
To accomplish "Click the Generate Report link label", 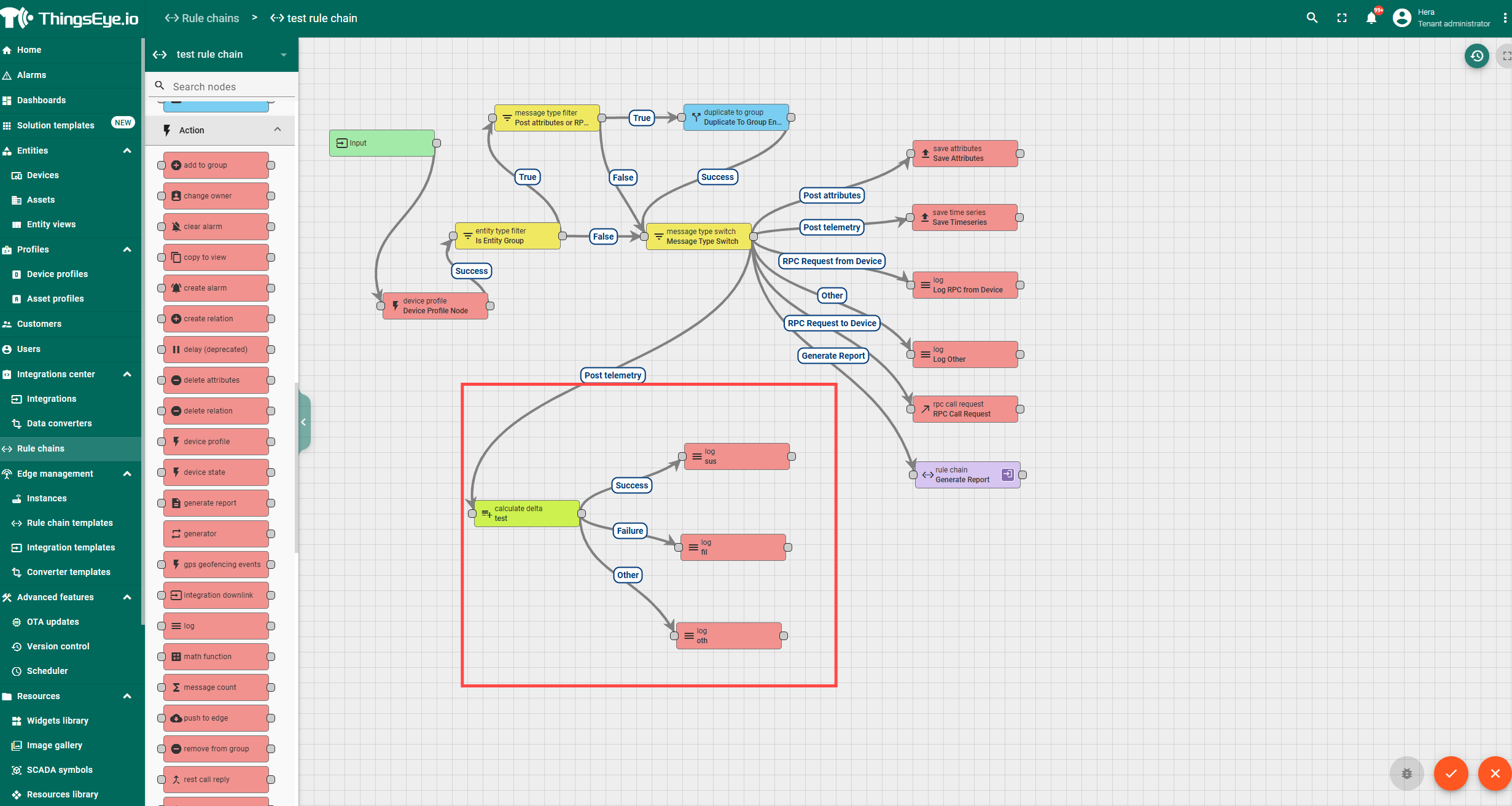I will [x=833, y=356].
